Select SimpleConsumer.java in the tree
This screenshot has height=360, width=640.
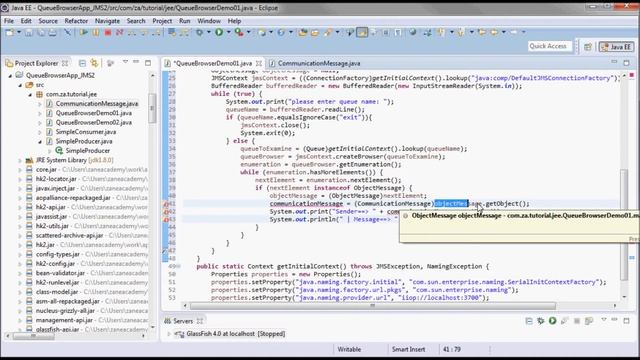[86, 132]
